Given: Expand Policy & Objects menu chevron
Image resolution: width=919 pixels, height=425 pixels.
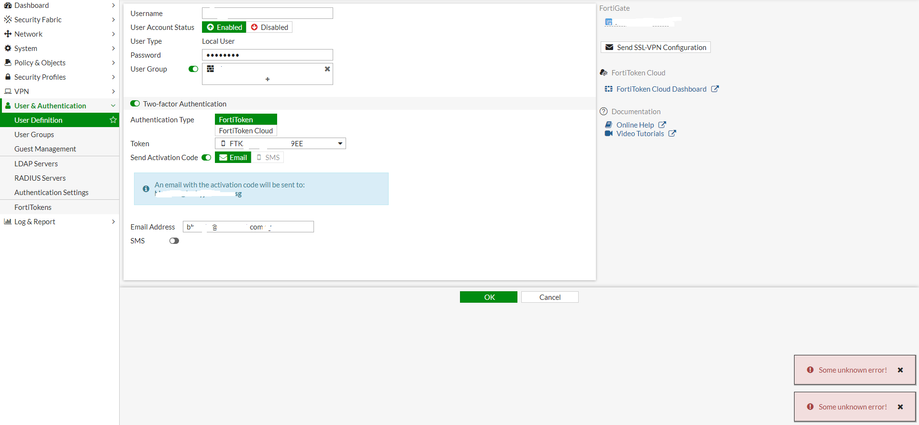Looking at the screenshot, I should [113, 63].
